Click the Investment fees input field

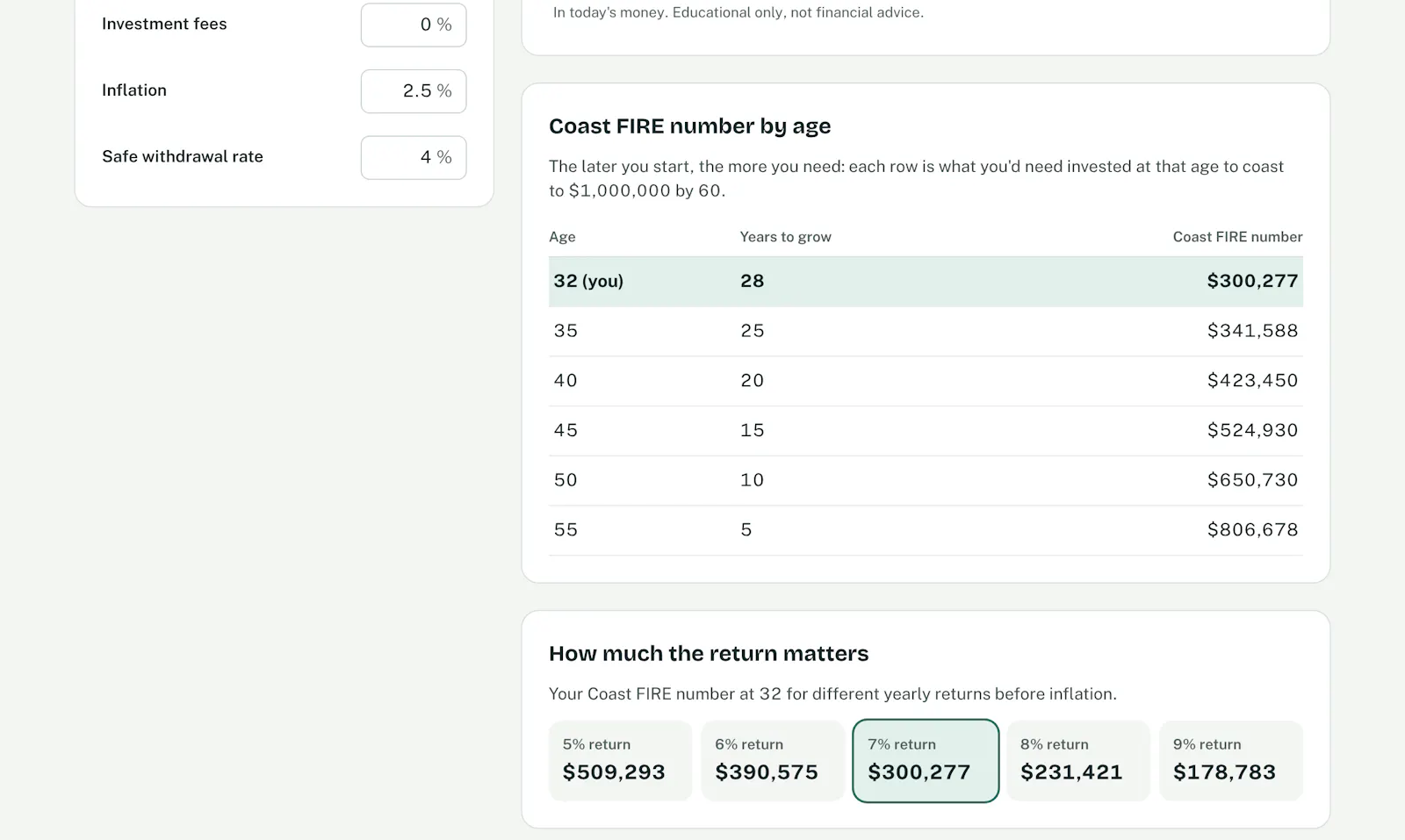(x=414, y=25)
